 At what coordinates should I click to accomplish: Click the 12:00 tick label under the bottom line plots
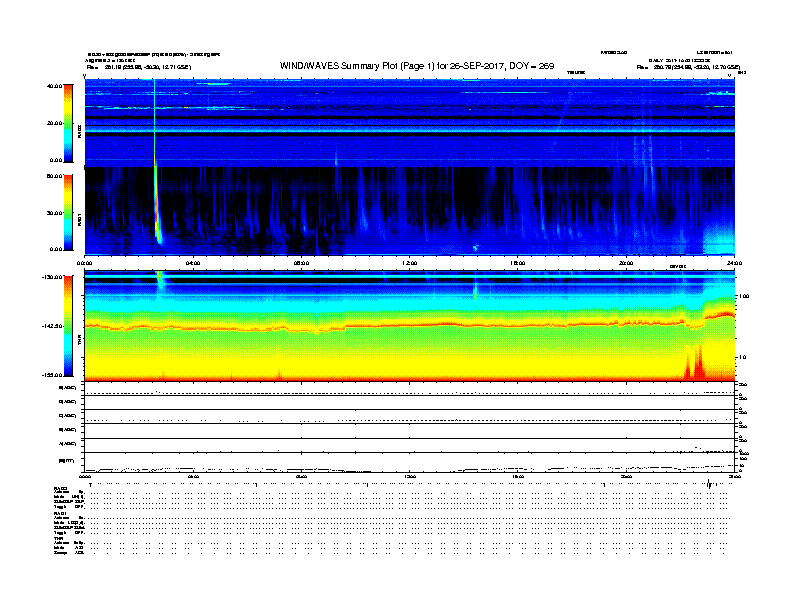pos(410,476)
